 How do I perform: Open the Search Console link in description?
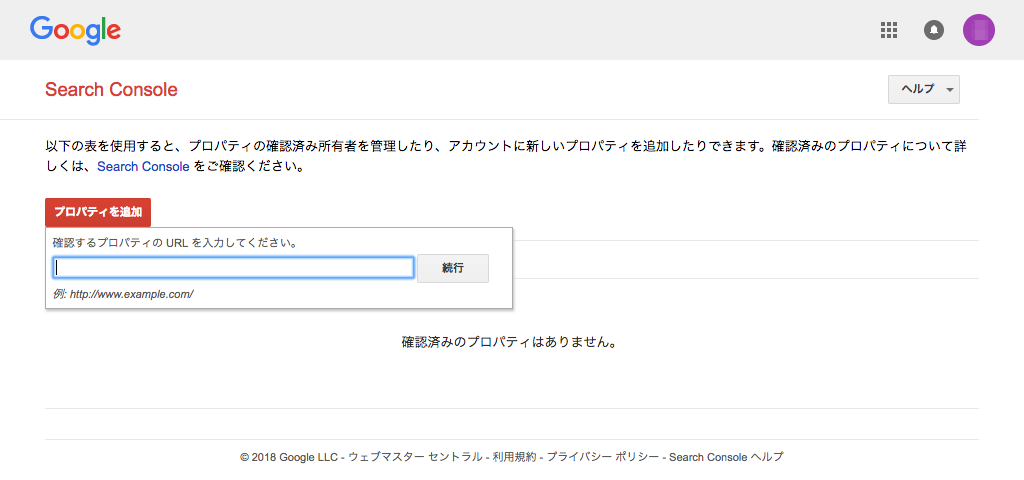143,167
